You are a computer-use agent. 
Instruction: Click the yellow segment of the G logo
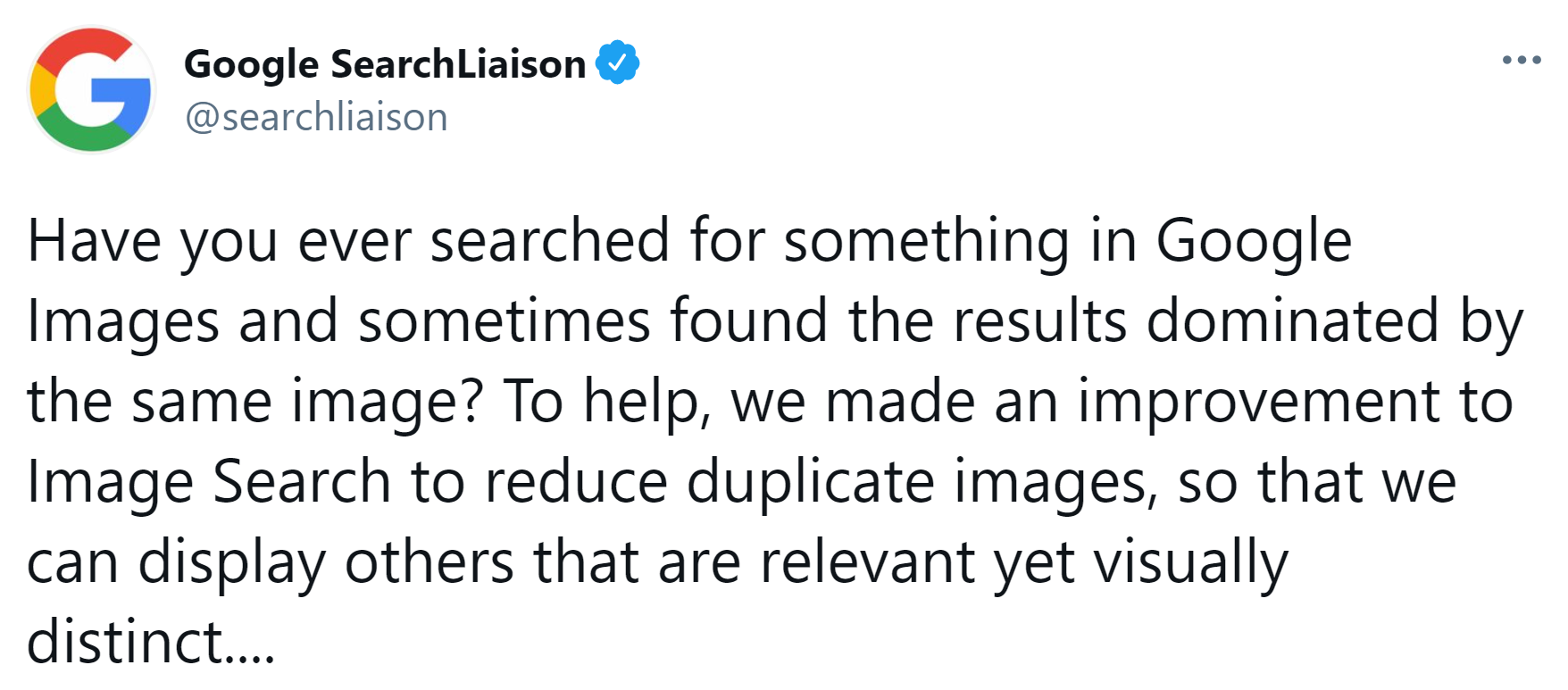click(x=42, y=90)
